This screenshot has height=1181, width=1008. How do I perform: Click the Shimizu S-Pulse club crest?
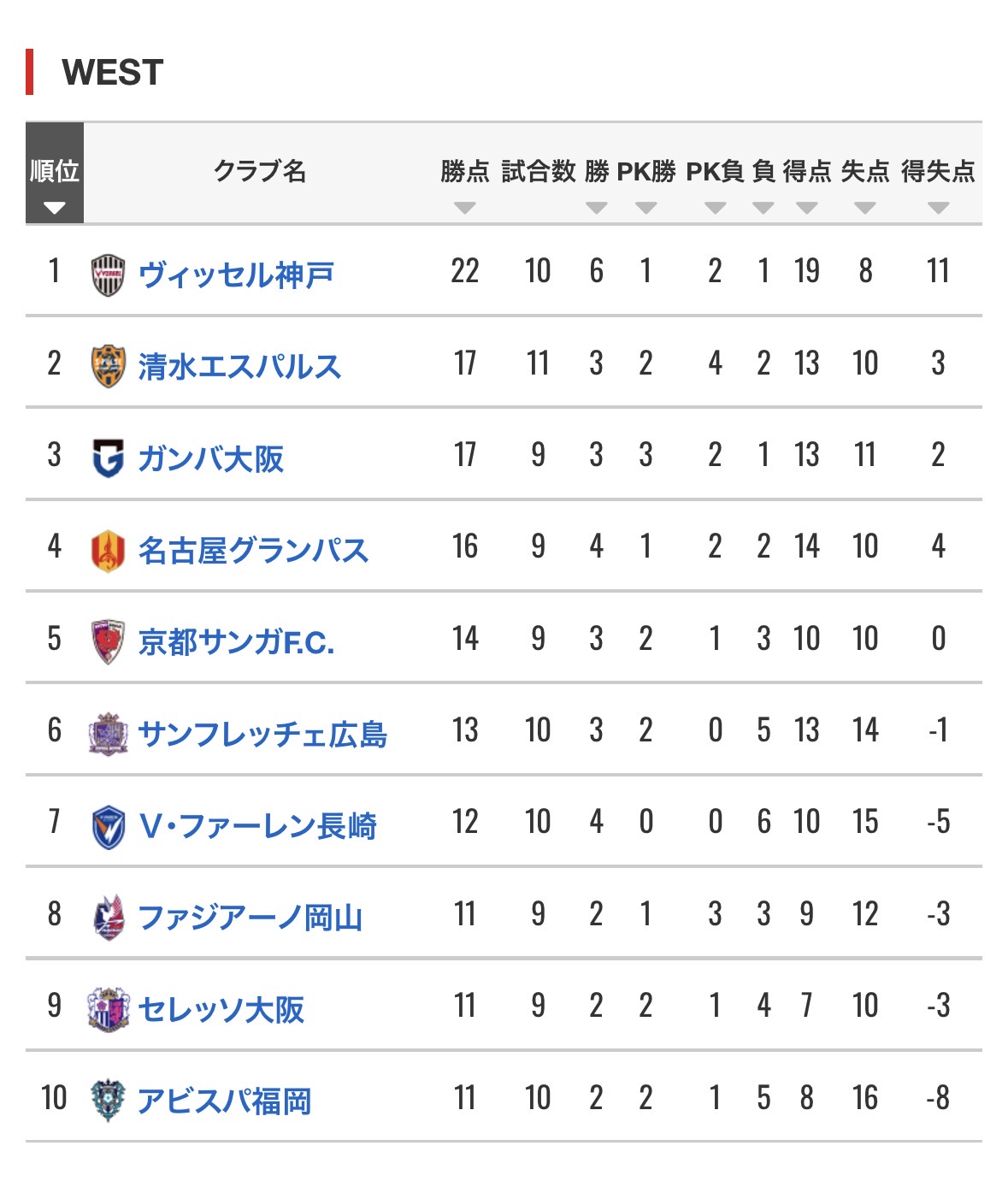coord(108,366)
